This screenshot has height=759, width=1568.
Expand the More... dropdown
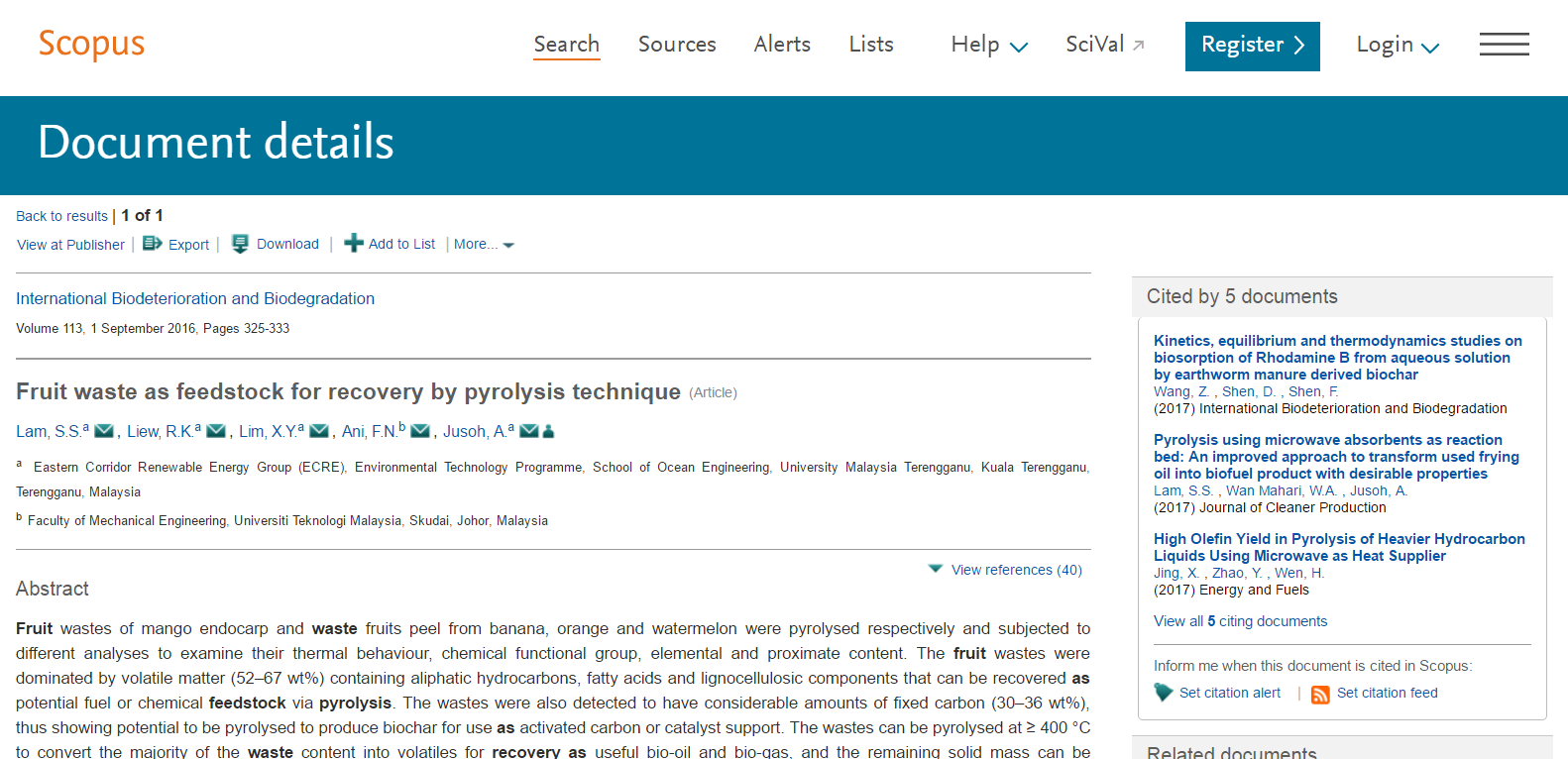click(484, 244)
